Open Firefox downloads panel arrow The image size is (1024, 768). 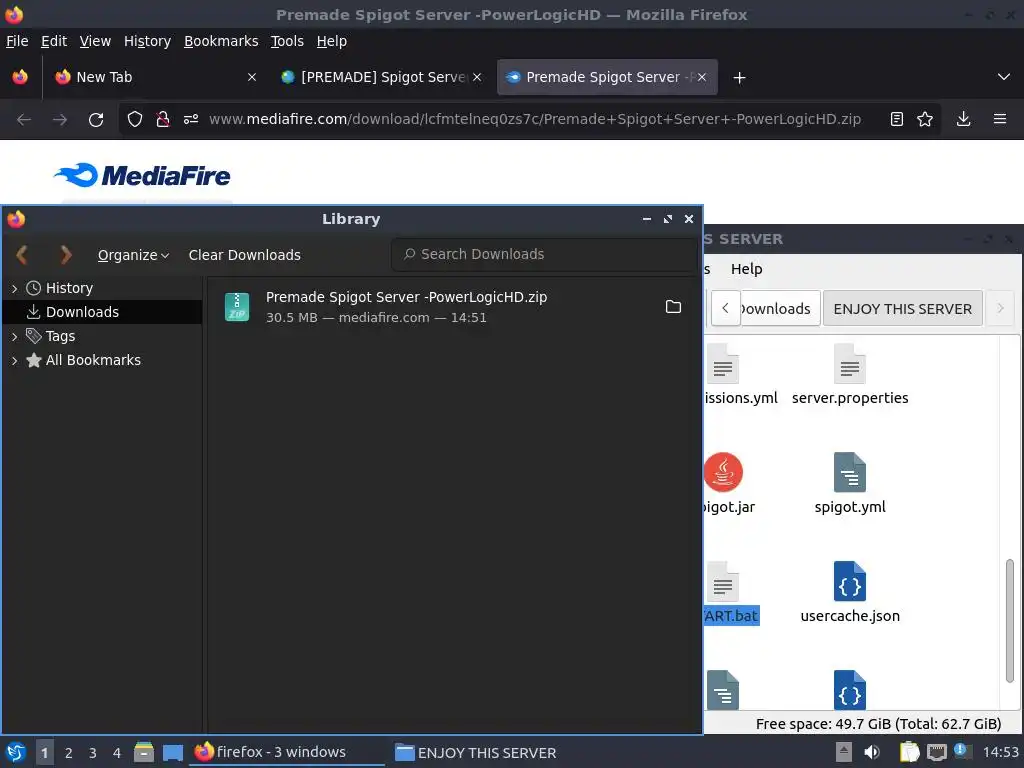click(963, 119)
